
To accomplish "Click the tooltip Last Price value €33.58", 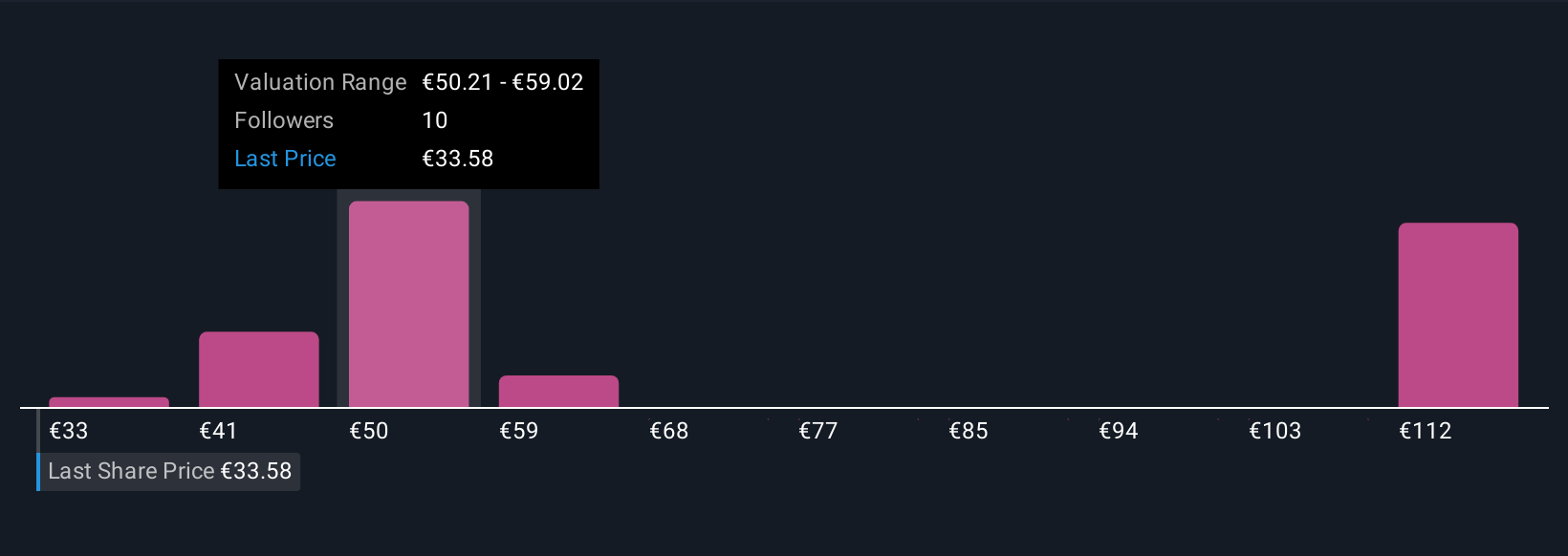I will tap(458, 159).
